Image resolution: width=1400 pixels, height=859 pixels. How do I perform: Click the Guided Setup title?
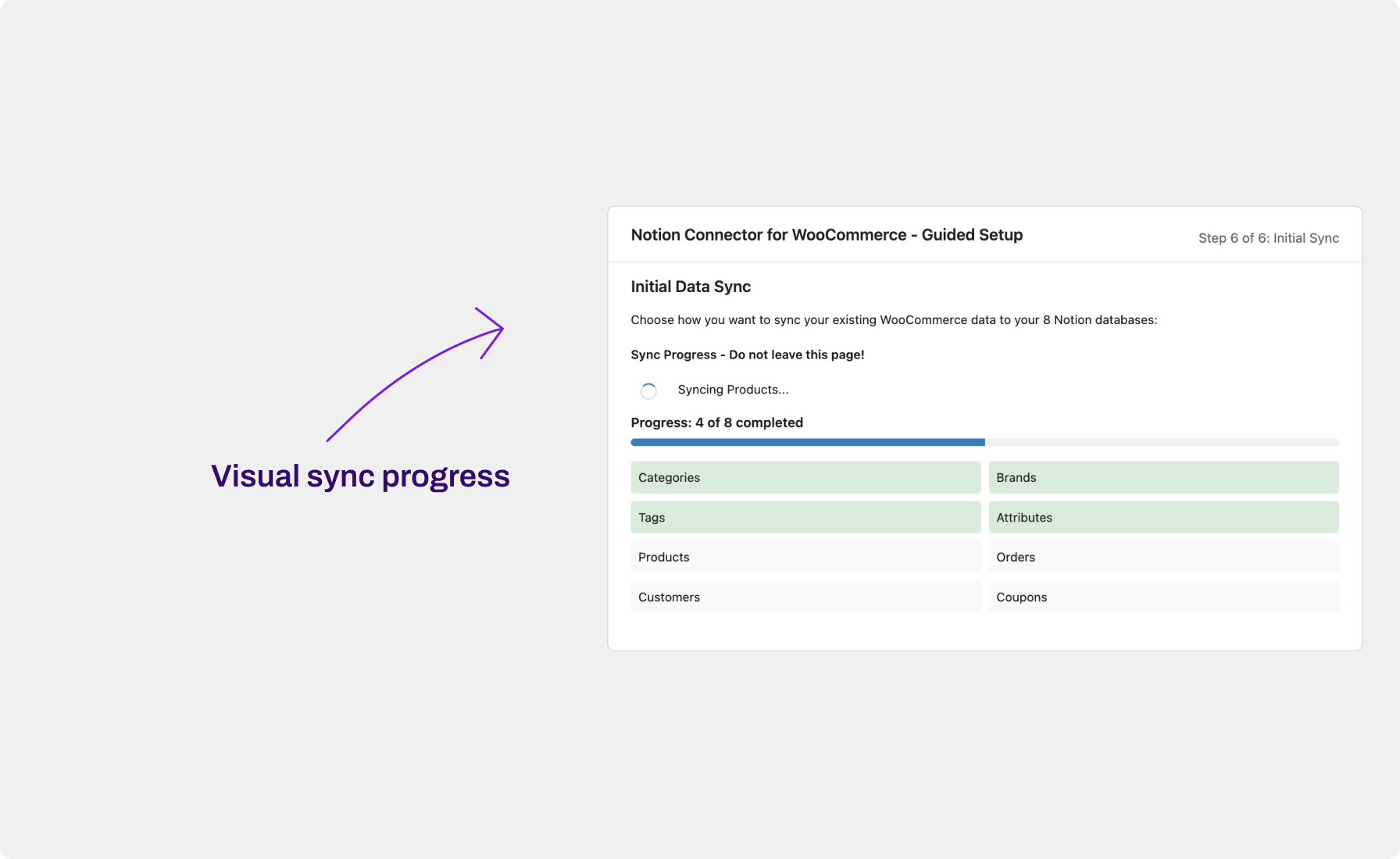point(827,234)
